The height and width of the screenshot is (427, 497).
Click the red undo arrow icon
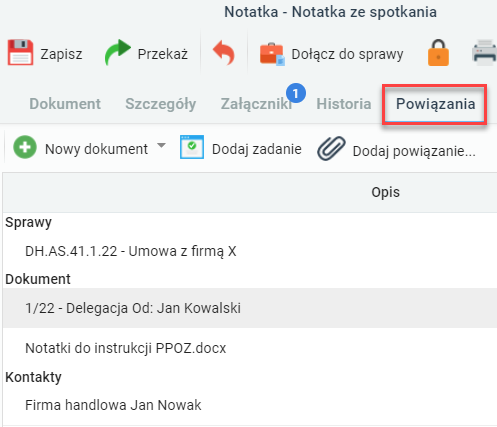coord(224,53)
